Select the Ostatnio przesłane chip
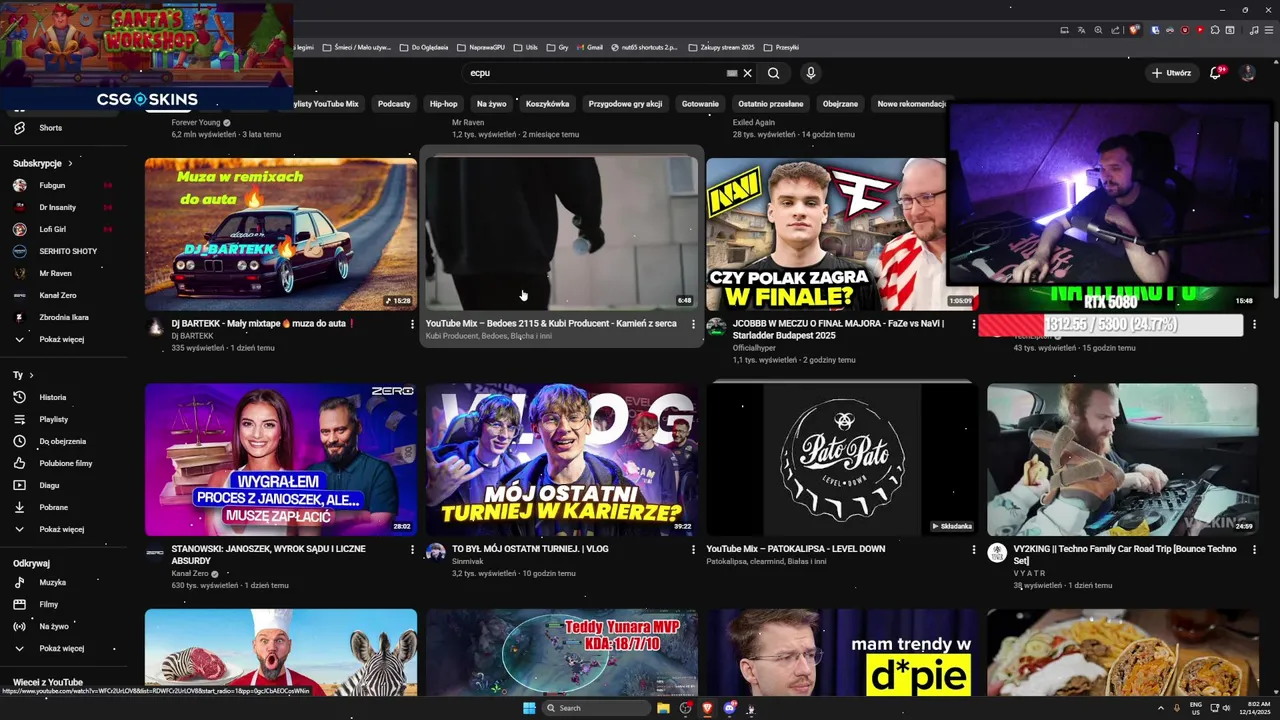Screen dimensions: 1280x720 pyautogui.click(x=771, y=104)
